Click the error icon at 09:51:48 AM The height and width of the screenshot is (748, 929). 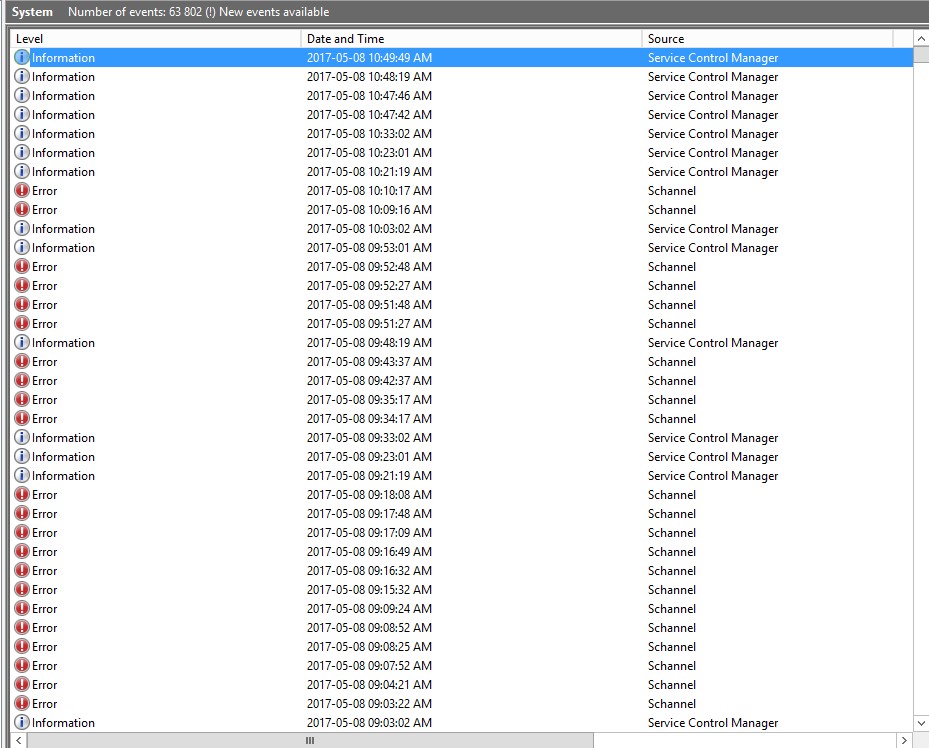coord(22,304)
